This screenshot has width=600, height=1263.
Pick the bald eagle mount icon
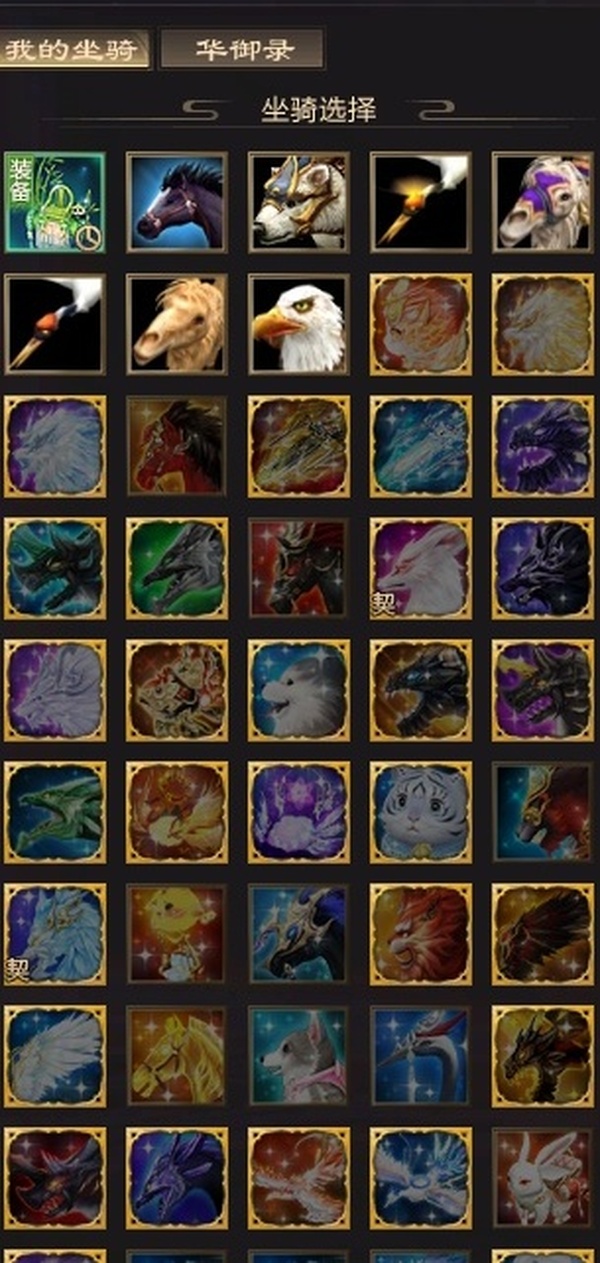[x=299, y=324]
